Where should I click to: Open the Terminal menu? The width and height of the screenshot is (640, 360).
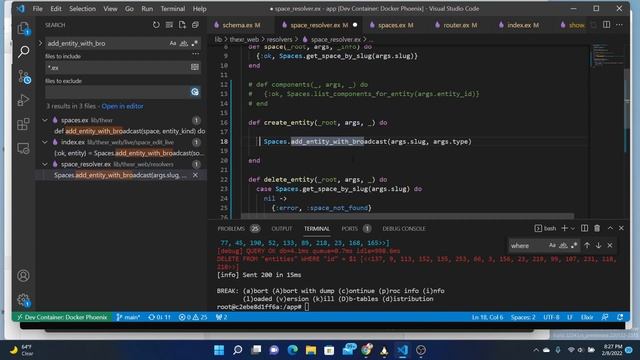172,9
